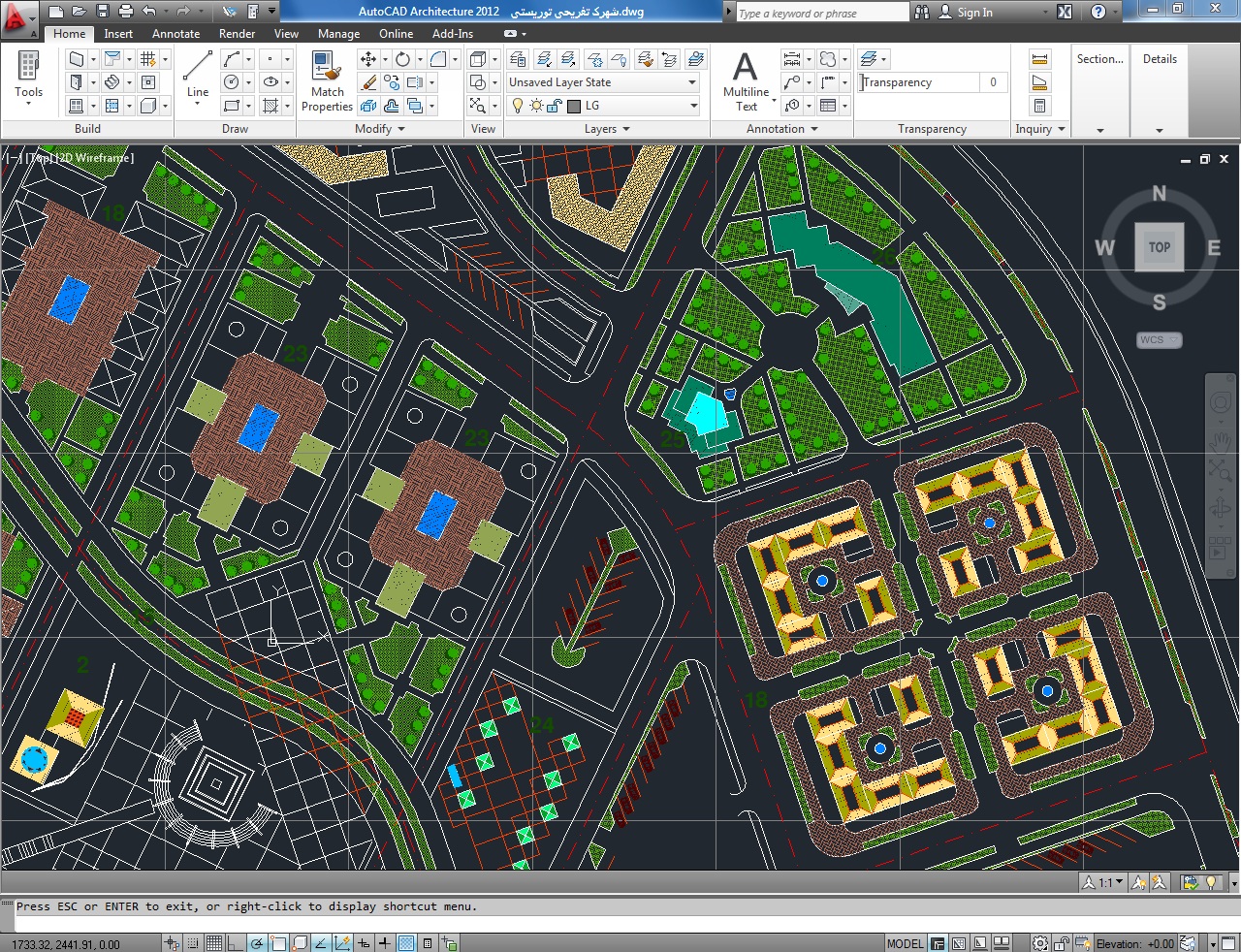
Task: Click the MODEL space button
Action: click(906, 943)
